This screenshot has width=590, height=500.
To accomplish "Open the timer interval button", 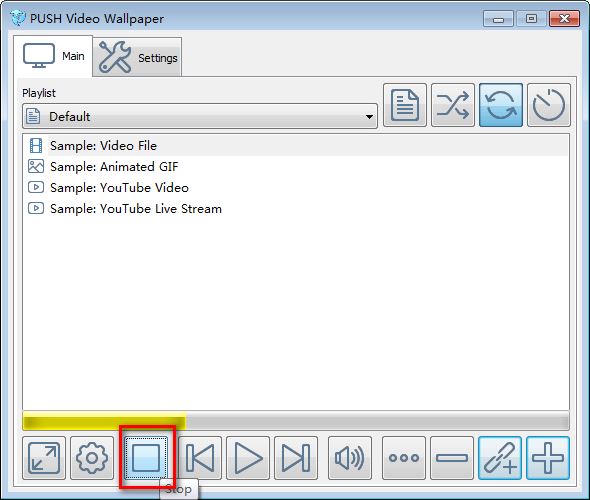I will 549,105.
